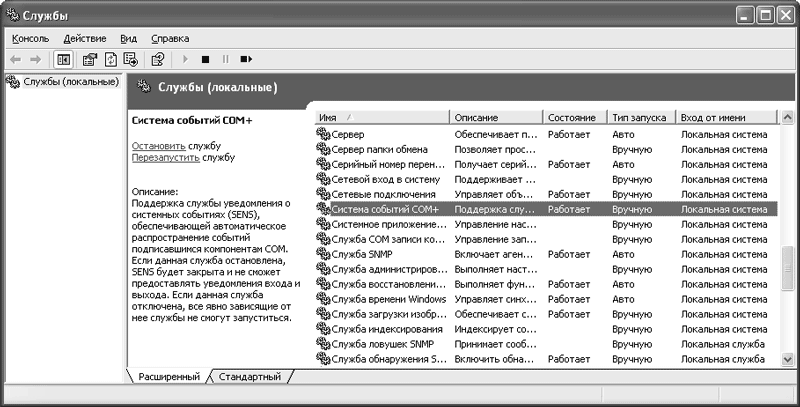Select gear icon of Сервер папки обмена
Viewport: 800px width, 407px height.
click(323, 149)
